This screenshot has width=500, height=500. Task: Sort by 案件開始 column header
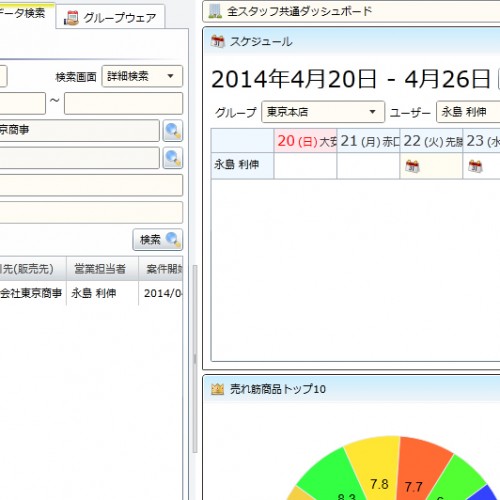click(161, 269)
